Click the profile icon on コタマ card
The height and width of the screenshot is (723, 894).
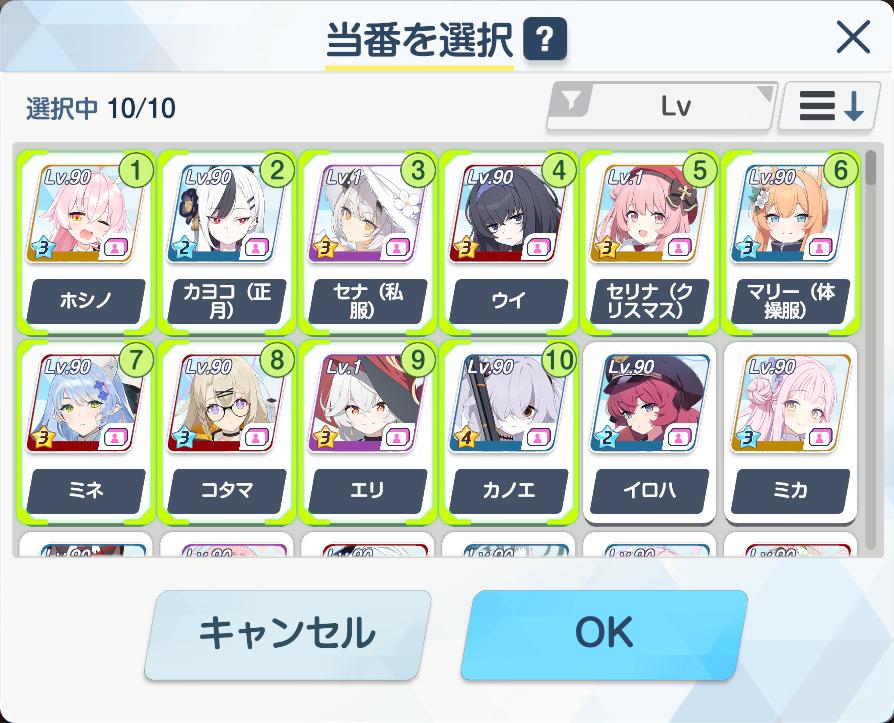pyautogui.click(x=255, y=438)
